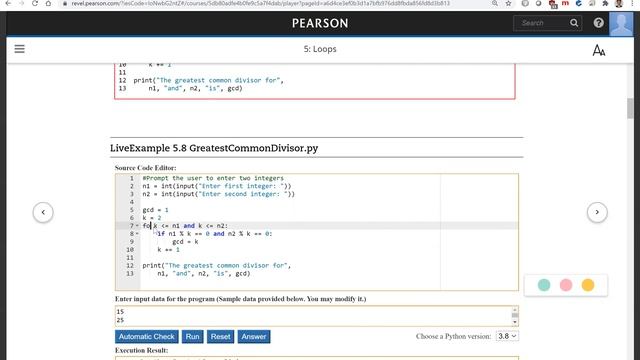Screen dimensions: 640x360
Task: Open the user profile avatar
Action: [x=621, y=24]
